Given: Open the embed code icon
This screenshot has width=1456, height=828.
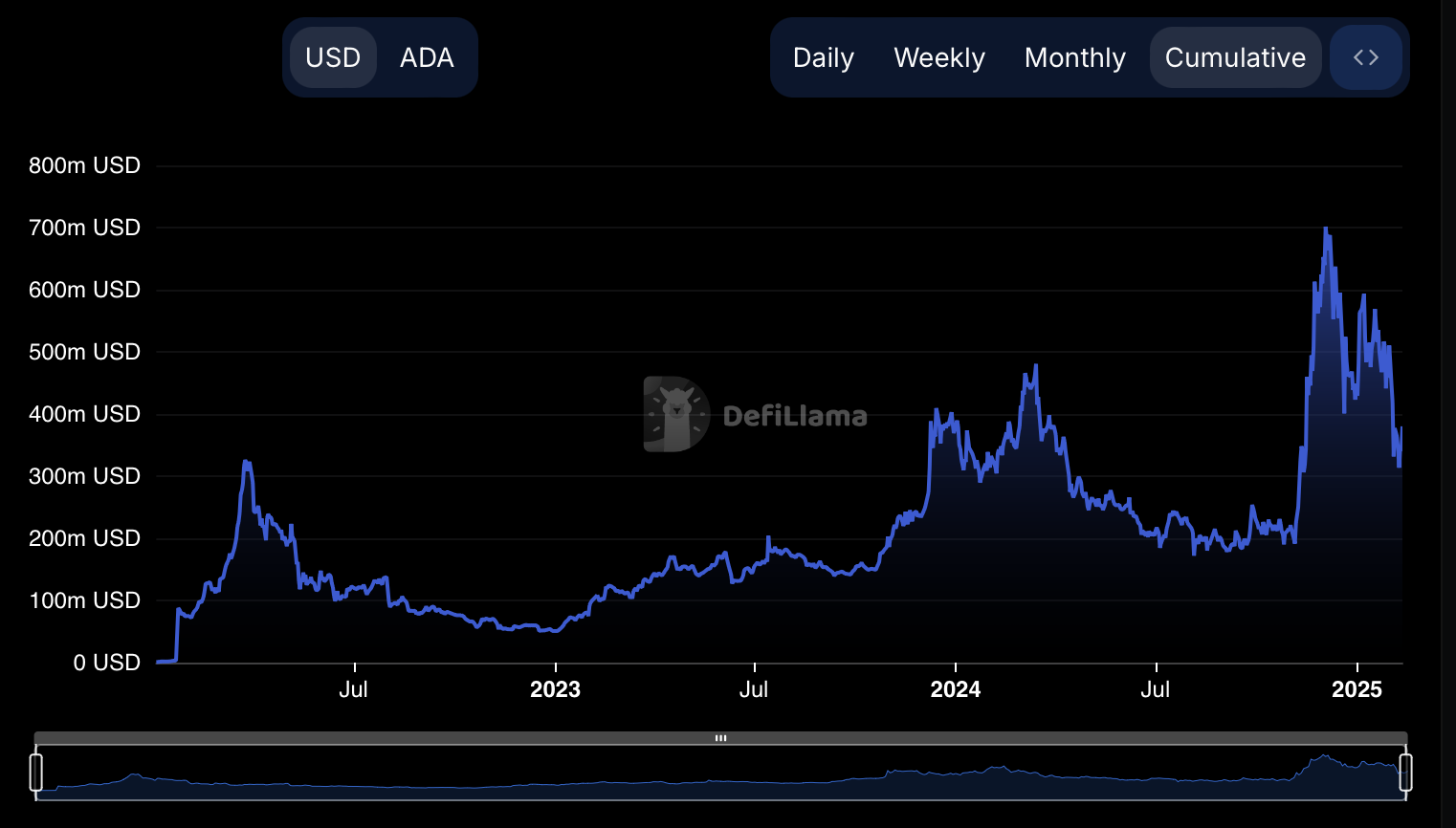Looking at the screenshot, I should (x=1366, y=57).
